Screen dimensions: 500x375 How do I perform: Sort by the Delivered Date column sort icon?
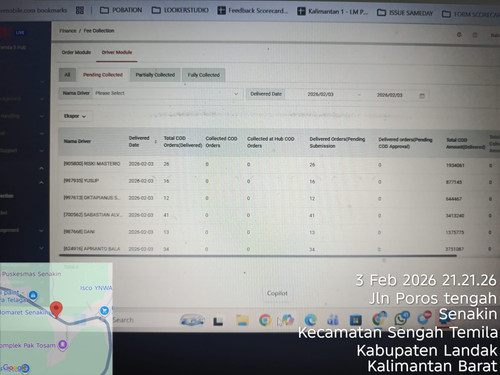pos(156,142)
